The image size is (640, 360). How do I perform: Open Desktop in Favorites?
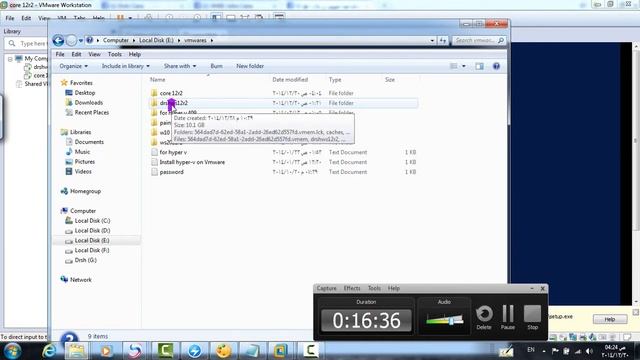85,93
